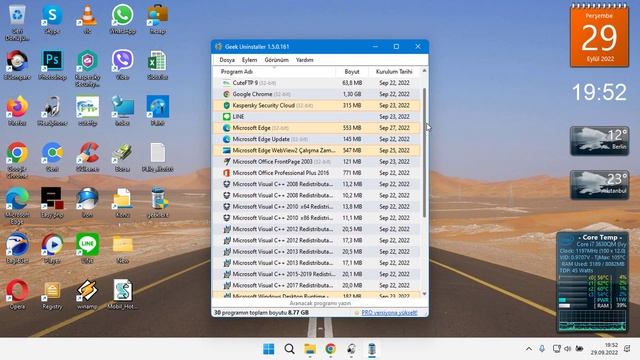Screen dimensions: 640x360
Task: Show hidden system tray icons chevron
Action: click(x=529, y=349)
